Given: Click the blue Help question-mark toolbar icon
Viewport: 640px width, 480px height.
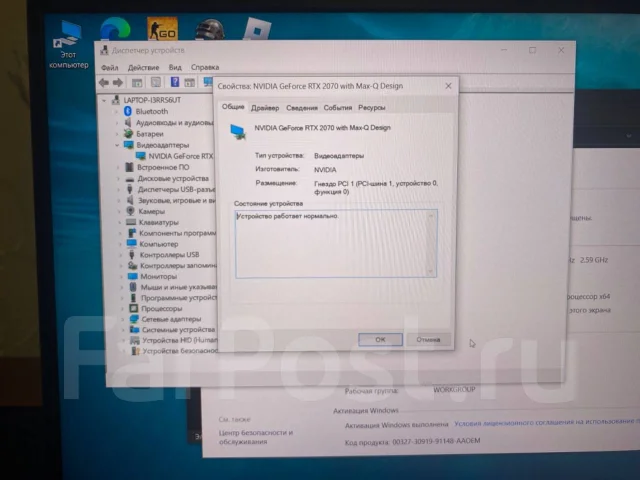Looking at the screenshot, I should 175,82.
